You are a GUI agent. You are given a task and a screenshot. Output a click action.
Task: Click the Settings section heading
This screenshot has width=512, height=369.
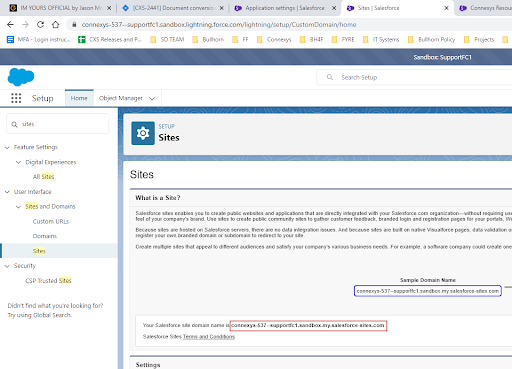tap(148, 365)
